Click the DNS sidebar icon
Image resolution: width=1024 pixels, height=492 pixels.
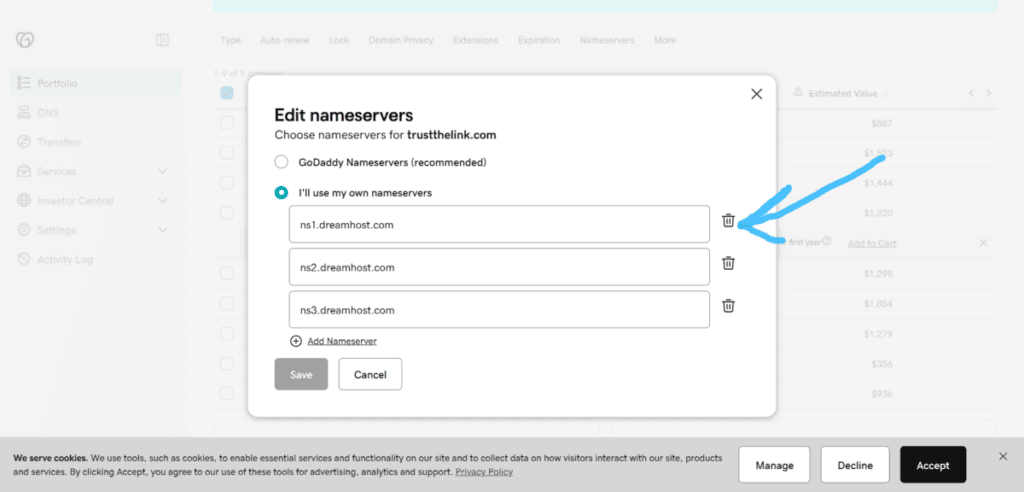(24, 112)
